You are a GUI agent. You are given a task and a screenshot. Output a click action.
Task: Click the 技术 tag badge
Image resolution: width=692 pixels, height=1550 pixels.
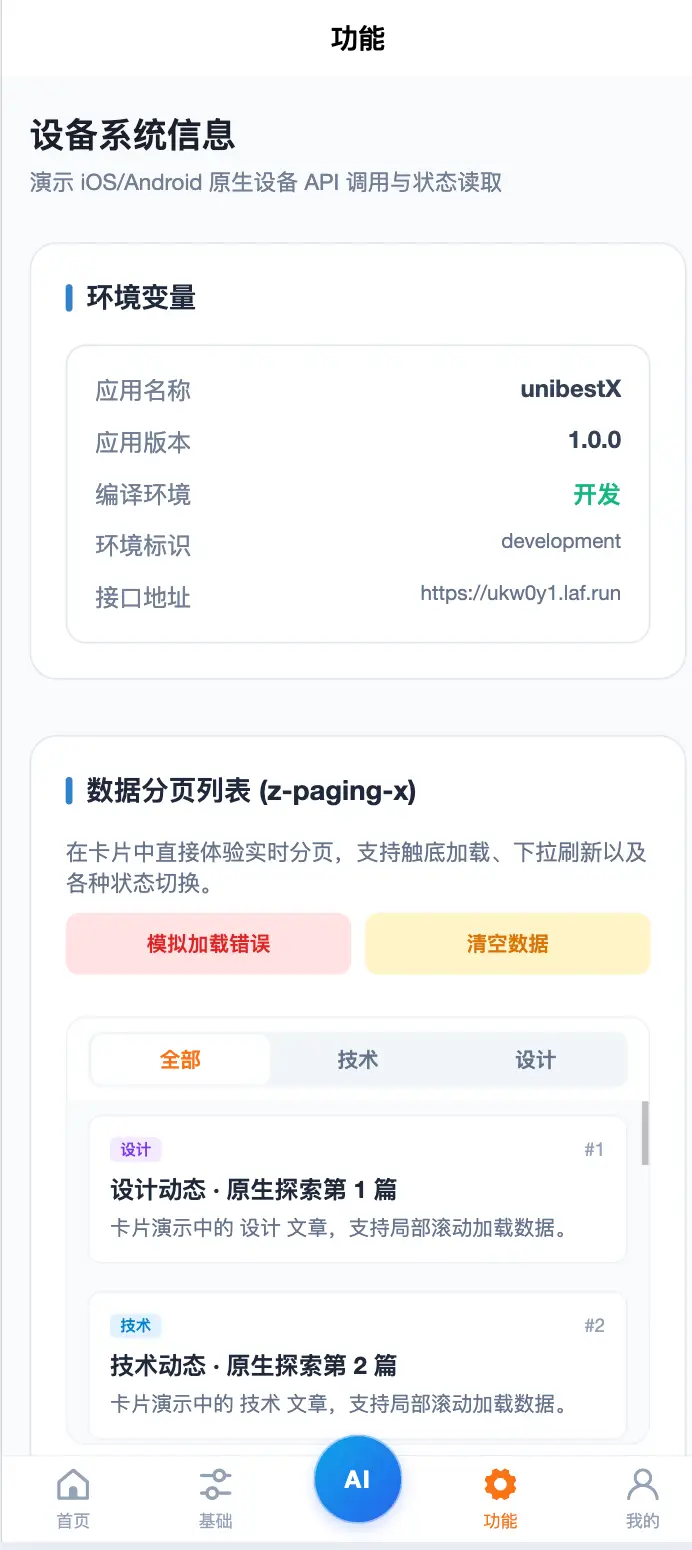tap(136, 1325)
